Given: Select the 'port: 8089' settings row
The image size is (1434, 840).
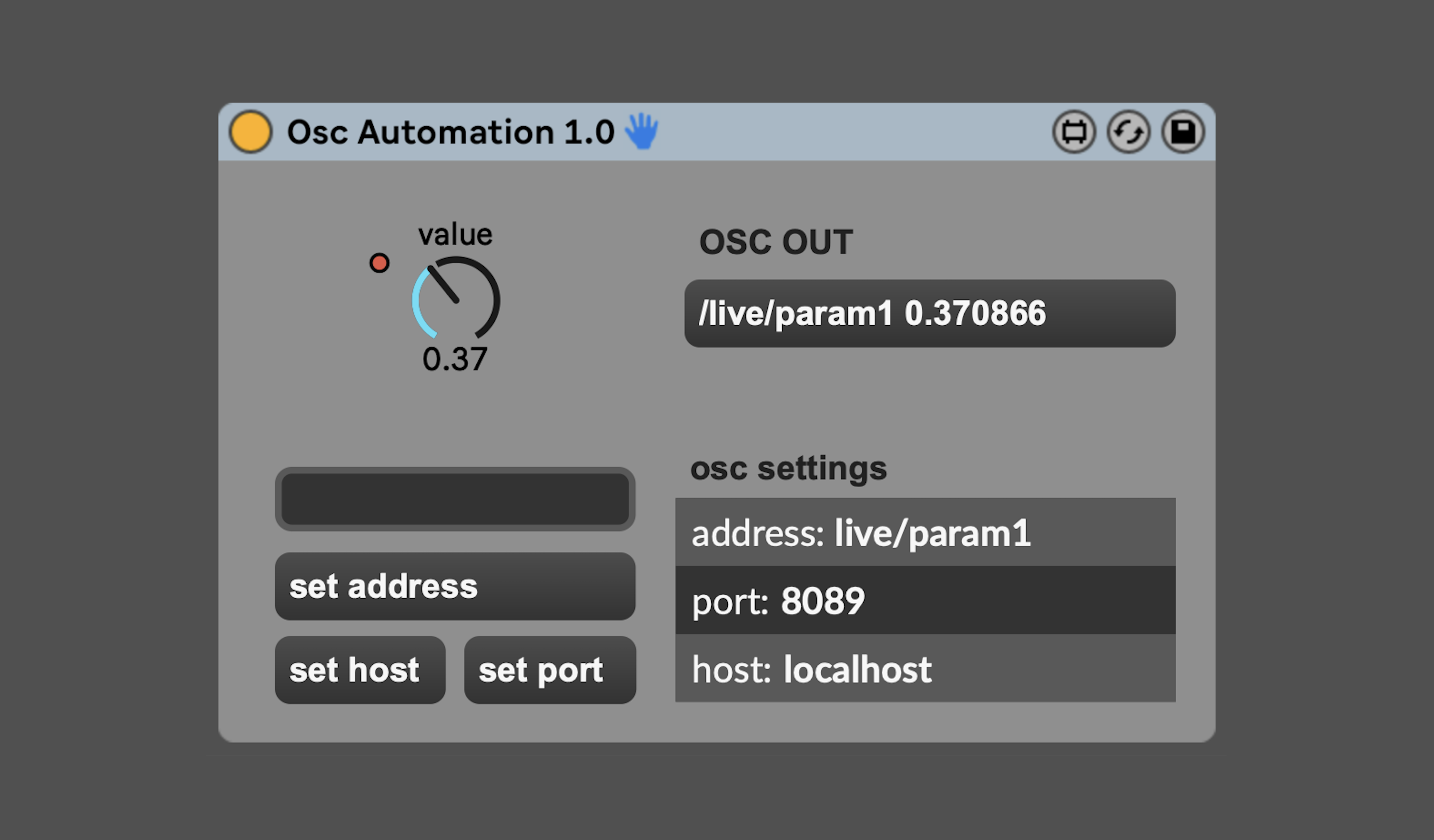Looking at the screenshot, I should (x=925, y=601).
